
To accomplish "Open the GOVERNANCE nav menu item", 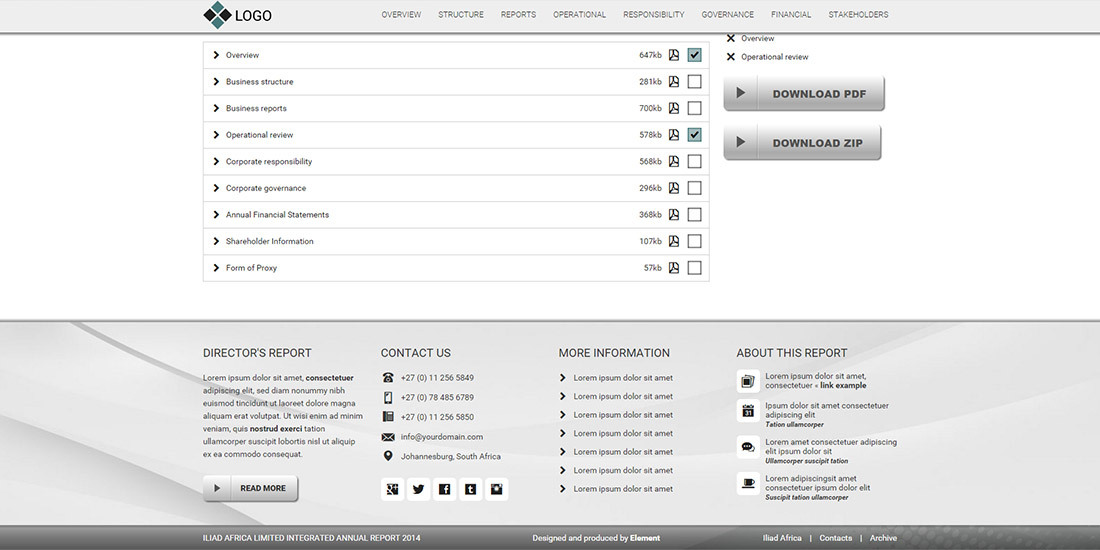I will [x=727, y=15].
